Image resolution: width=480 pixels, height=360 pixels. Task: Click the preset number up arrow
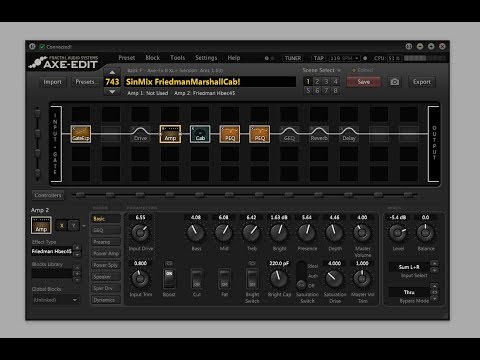[112, 72]
